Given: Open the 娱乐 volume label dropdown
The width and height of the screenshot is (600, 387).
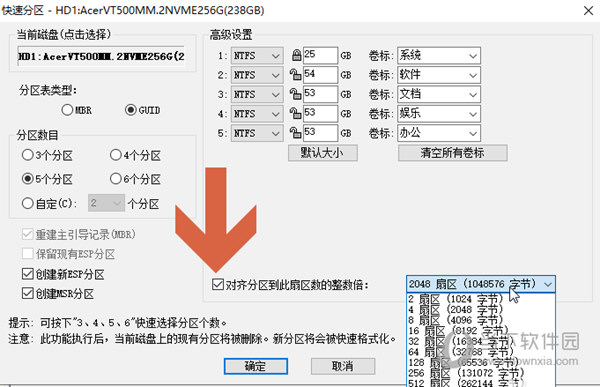Looking at the screenshot, I should coord(439,114).
